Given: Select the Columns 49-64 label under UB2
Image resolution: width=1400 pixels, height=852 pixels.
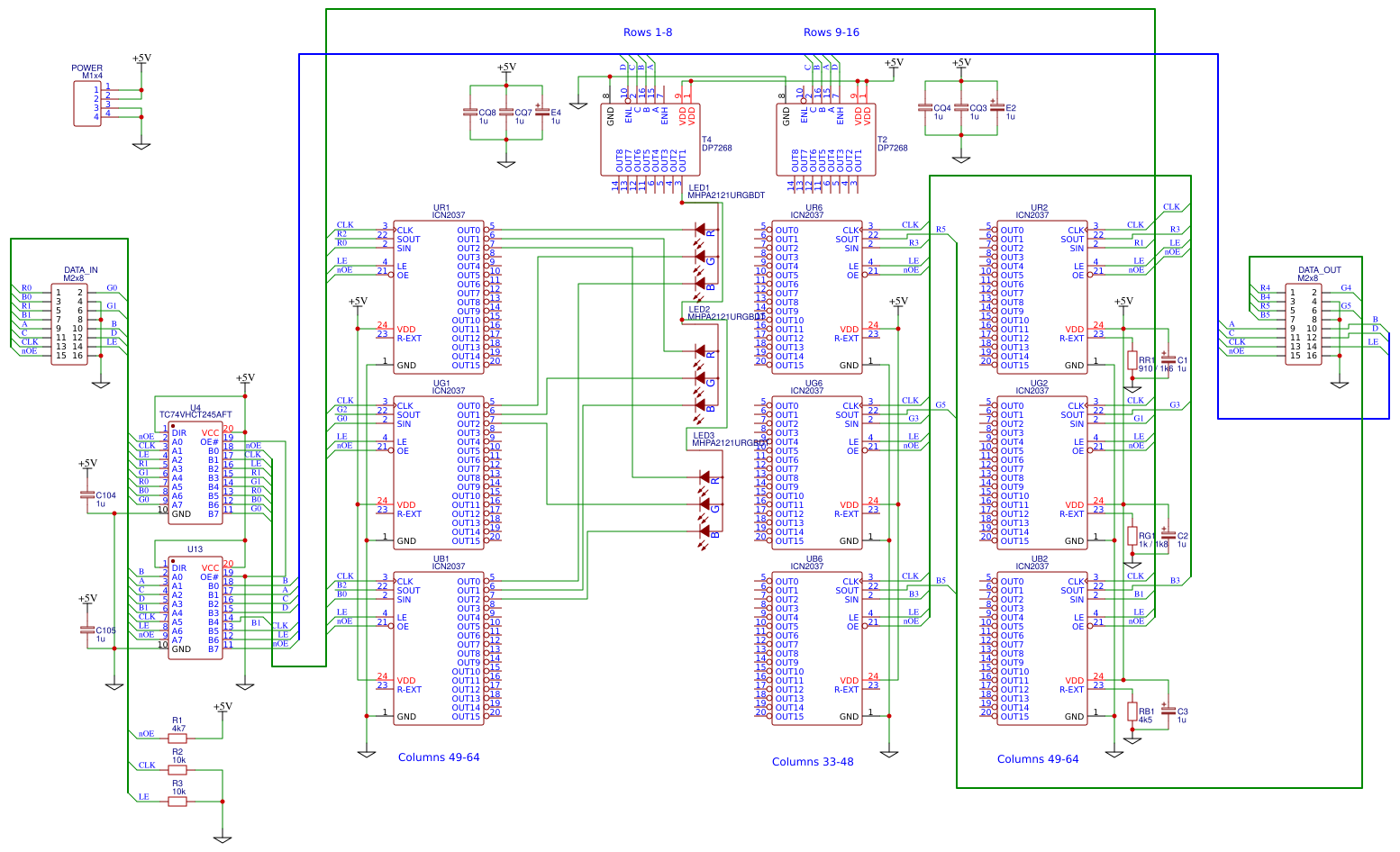Looking at the screenshot, I should [1037, 759].
